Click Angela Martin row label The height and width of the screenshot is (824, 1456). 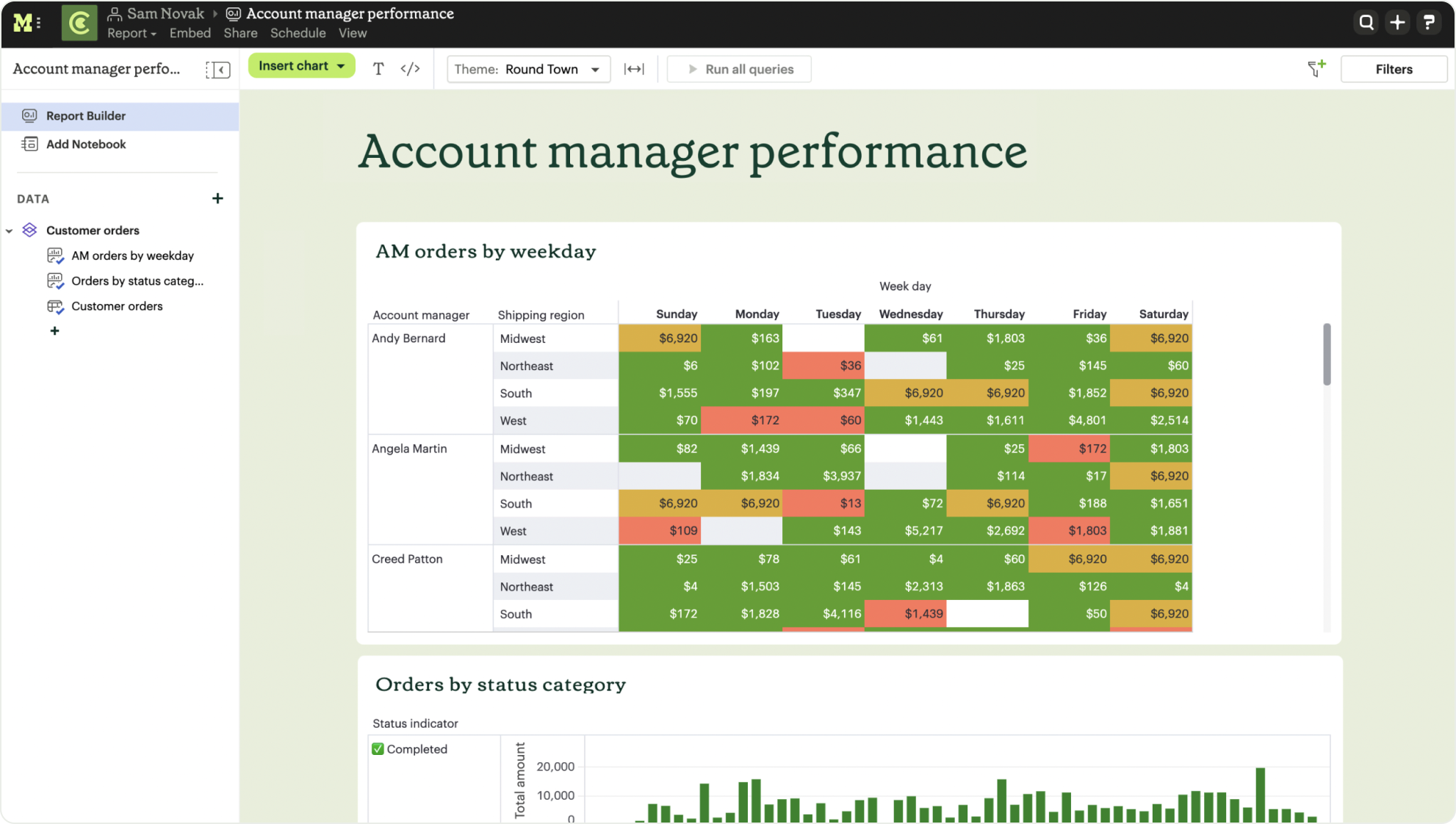tap(409, 449)
